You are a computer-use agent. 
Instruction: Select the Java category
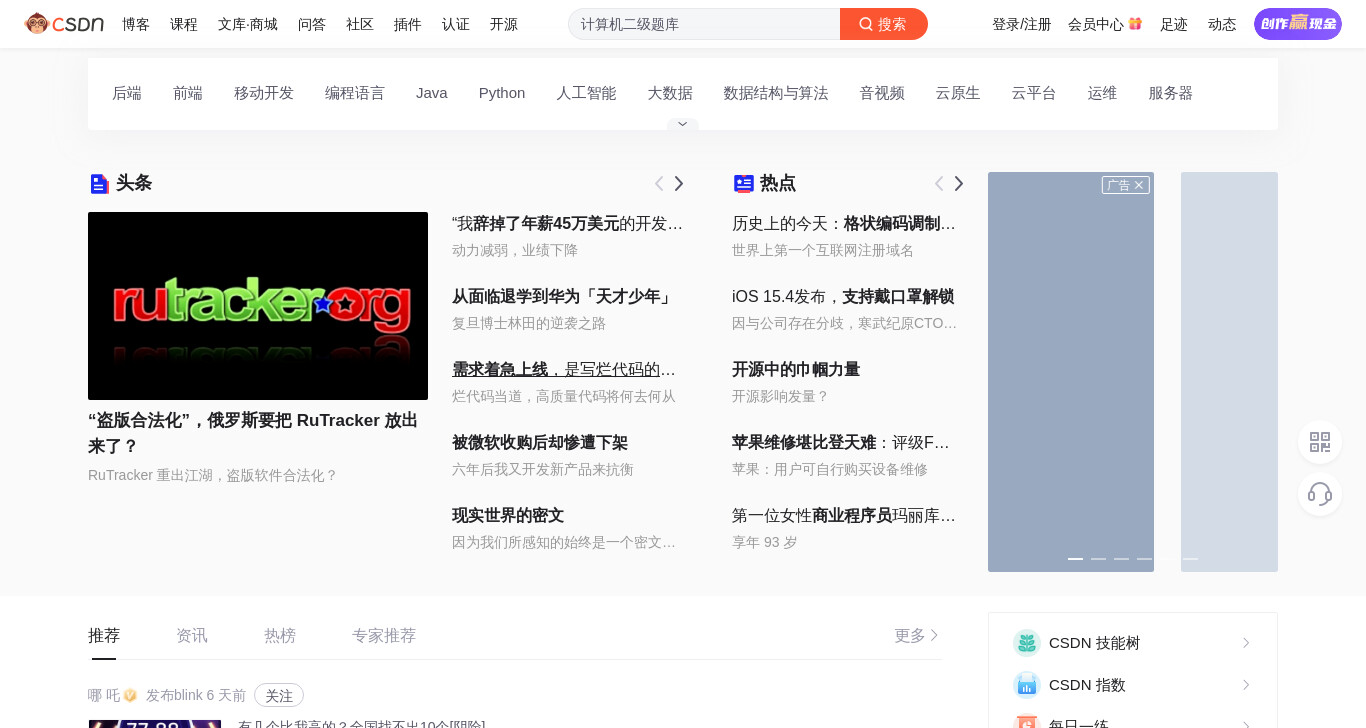click(x=432, y=93)
